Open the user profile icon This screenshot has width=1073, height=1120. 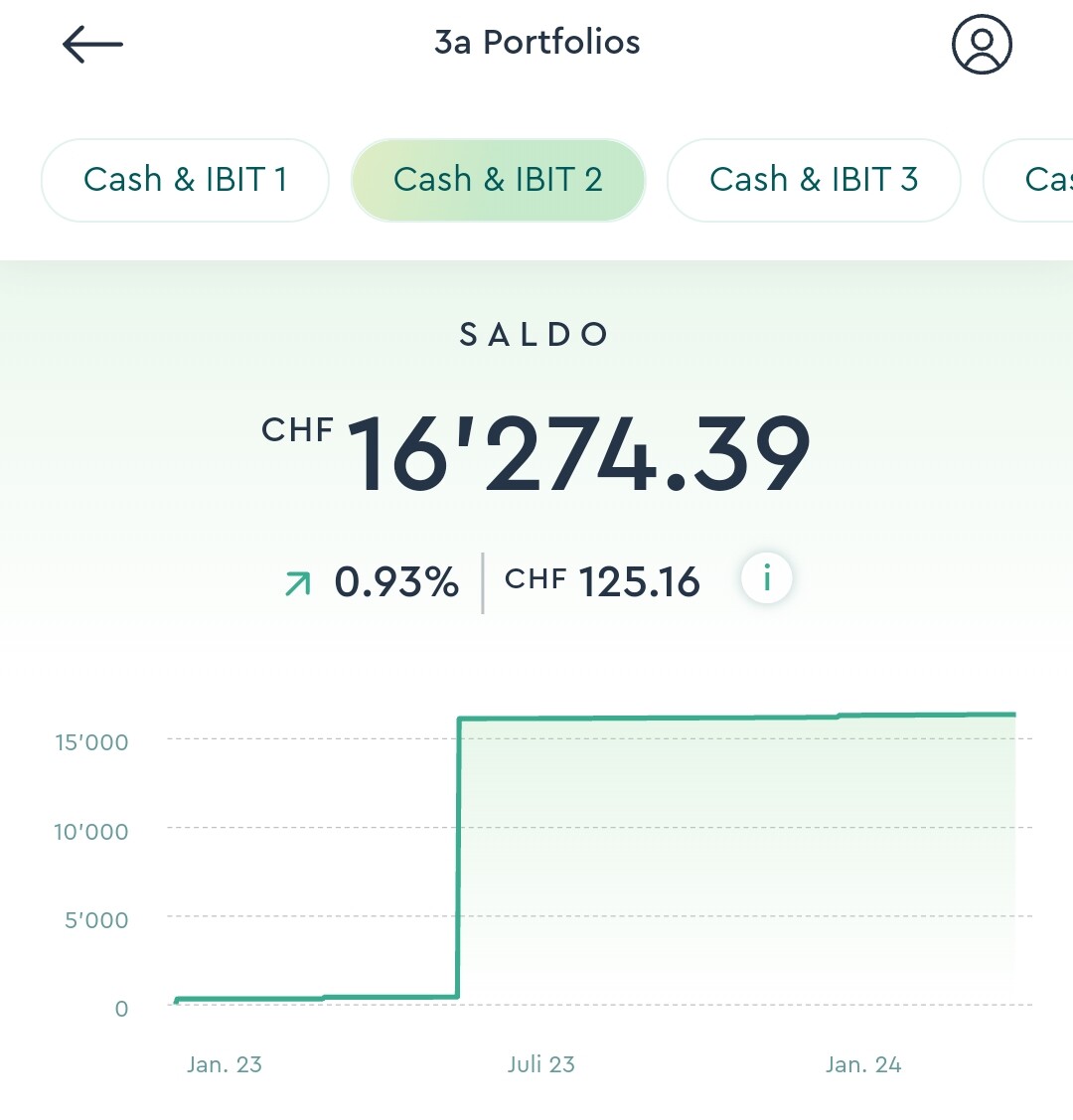[982, 45]
